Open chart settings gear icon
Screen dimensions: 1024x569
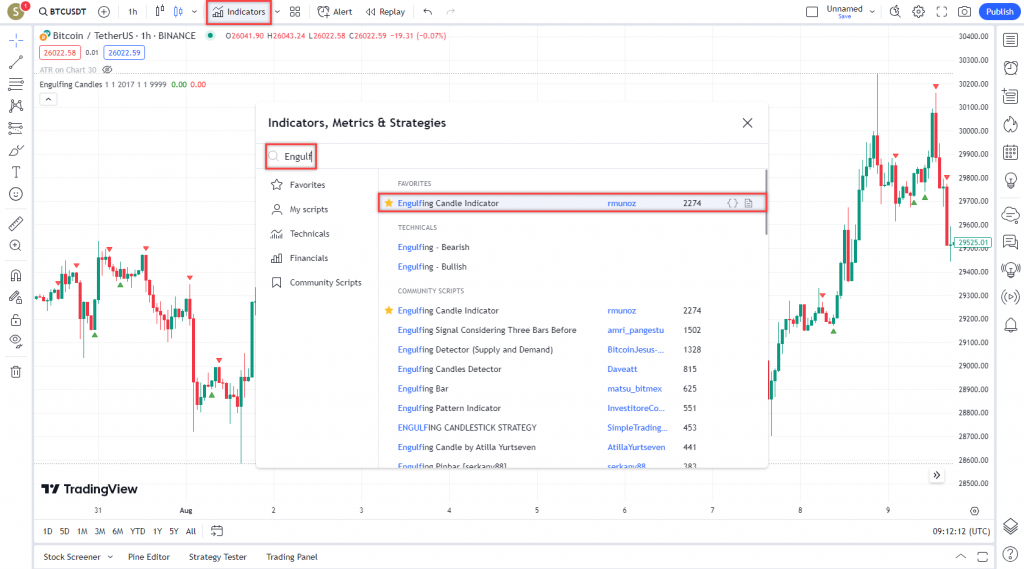pyautogui.click(x=918, y=12)
